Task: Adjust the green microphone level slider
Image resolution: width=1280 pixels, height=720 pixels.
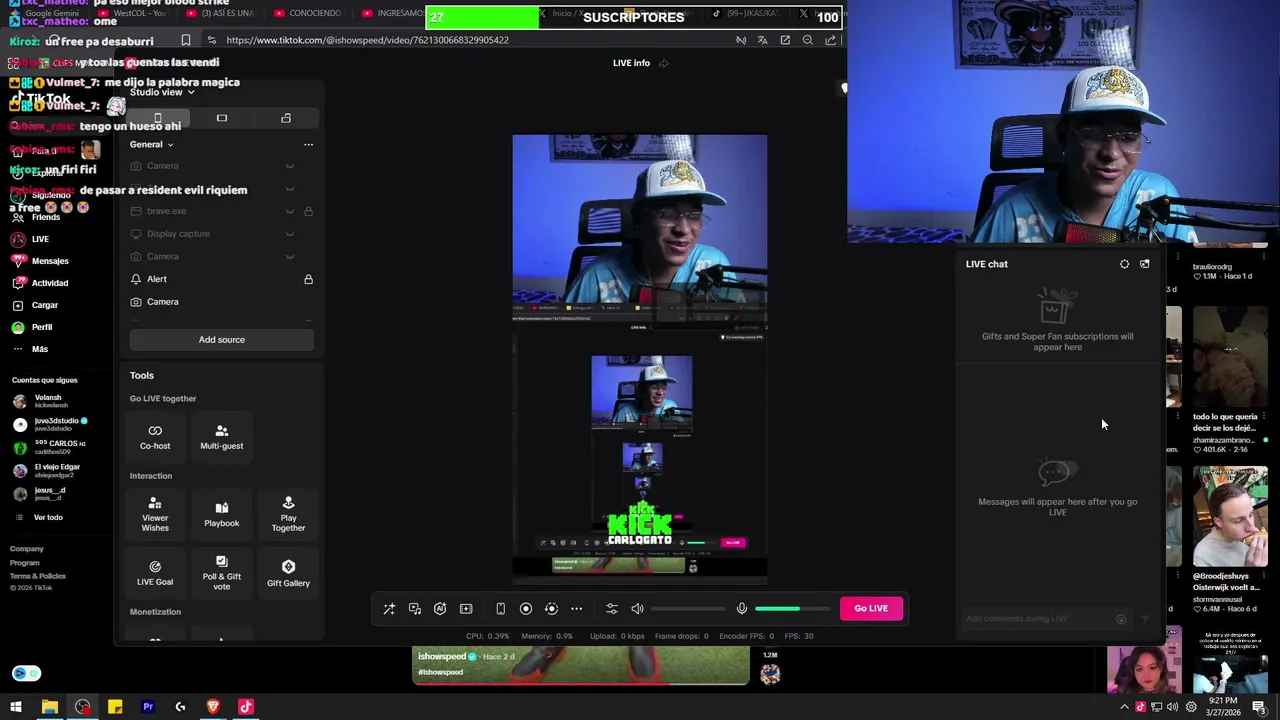Action: [792, 609]
